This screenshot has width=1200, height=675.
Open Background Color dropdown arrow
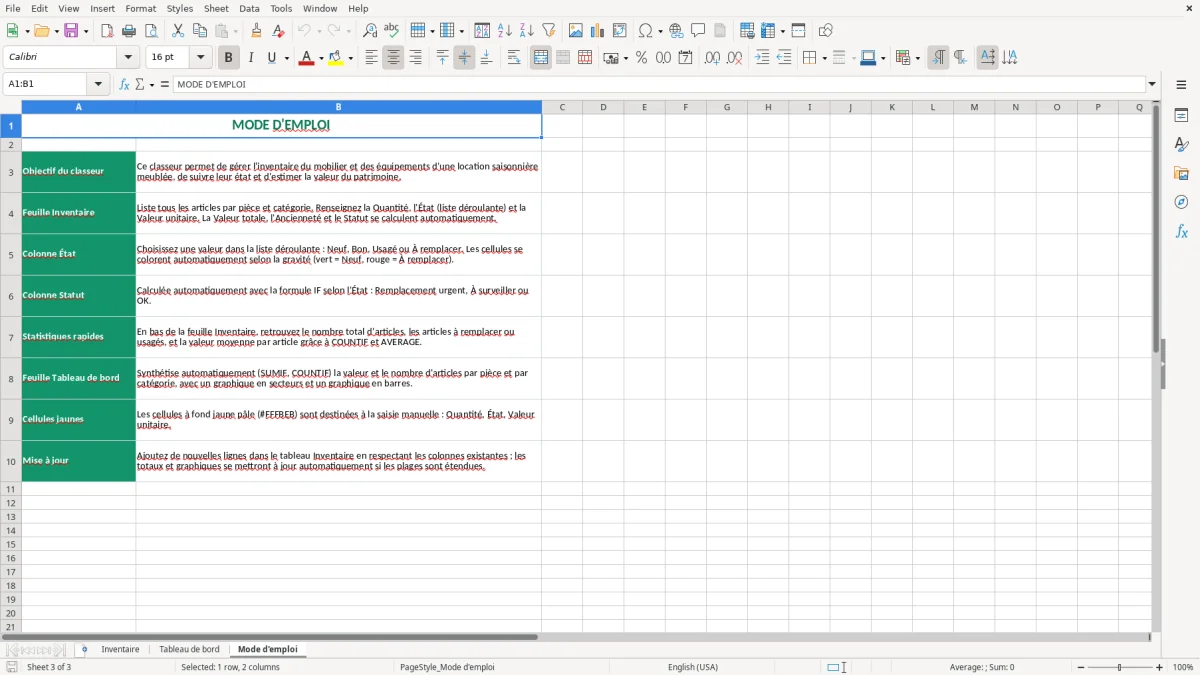(350, 58)
